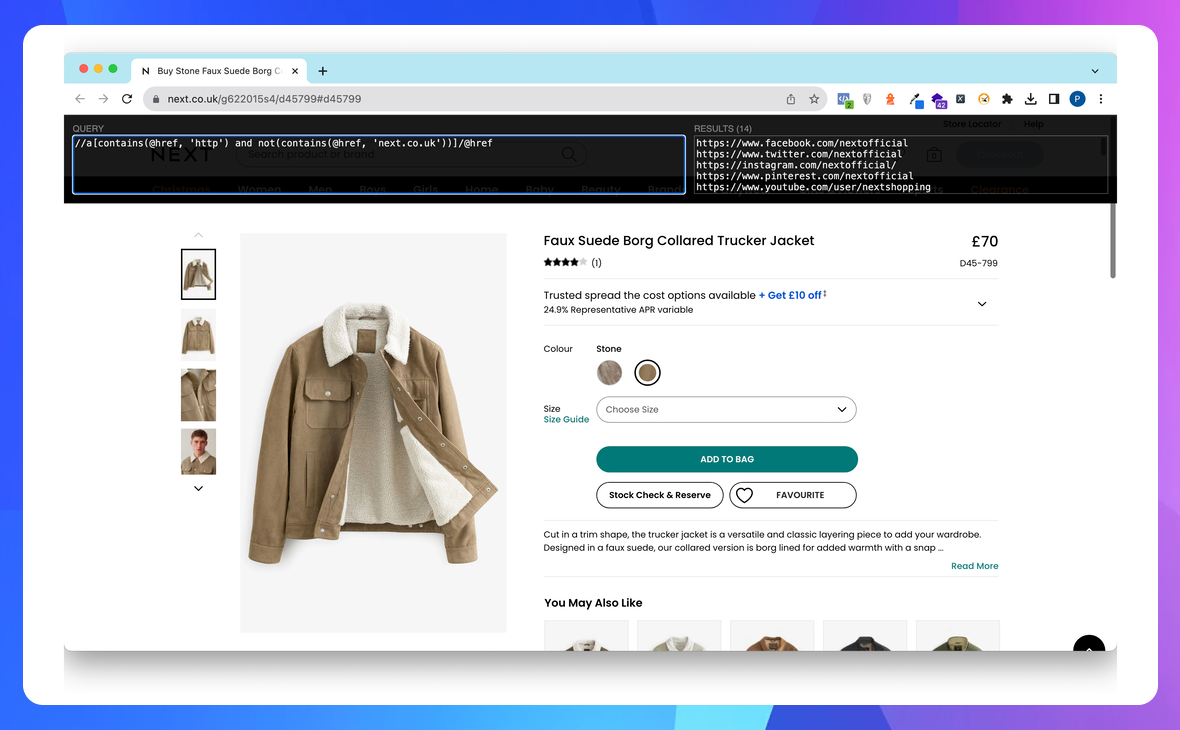Open the share icon in the address bar
This screenshot has width=1180, height=730.
click(x=789, y=99)
